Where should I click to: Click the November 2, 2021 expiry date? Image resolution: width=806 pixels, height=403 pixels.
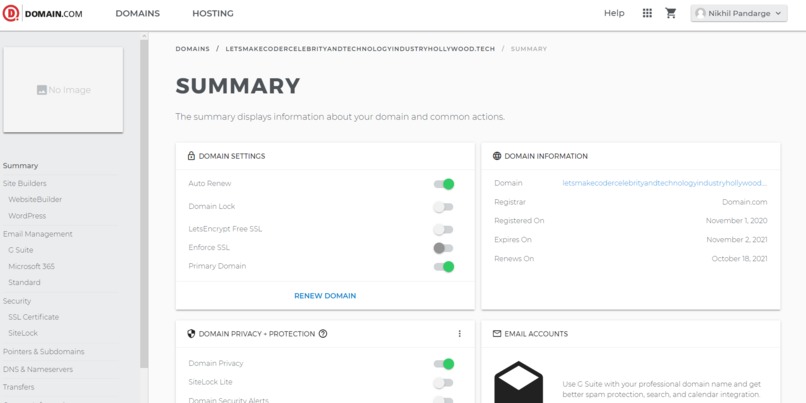click(737, 240)
